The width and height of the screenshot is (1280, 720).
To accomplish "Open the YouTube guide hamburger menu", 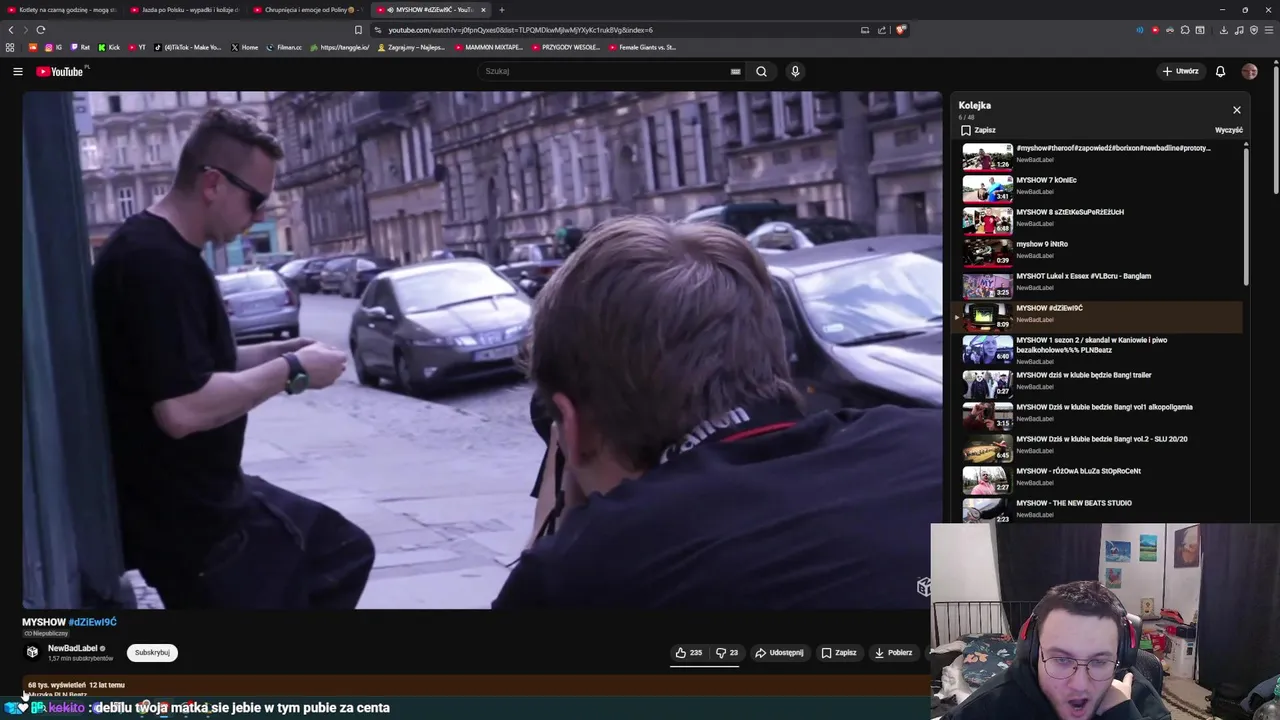I will 17,71.
